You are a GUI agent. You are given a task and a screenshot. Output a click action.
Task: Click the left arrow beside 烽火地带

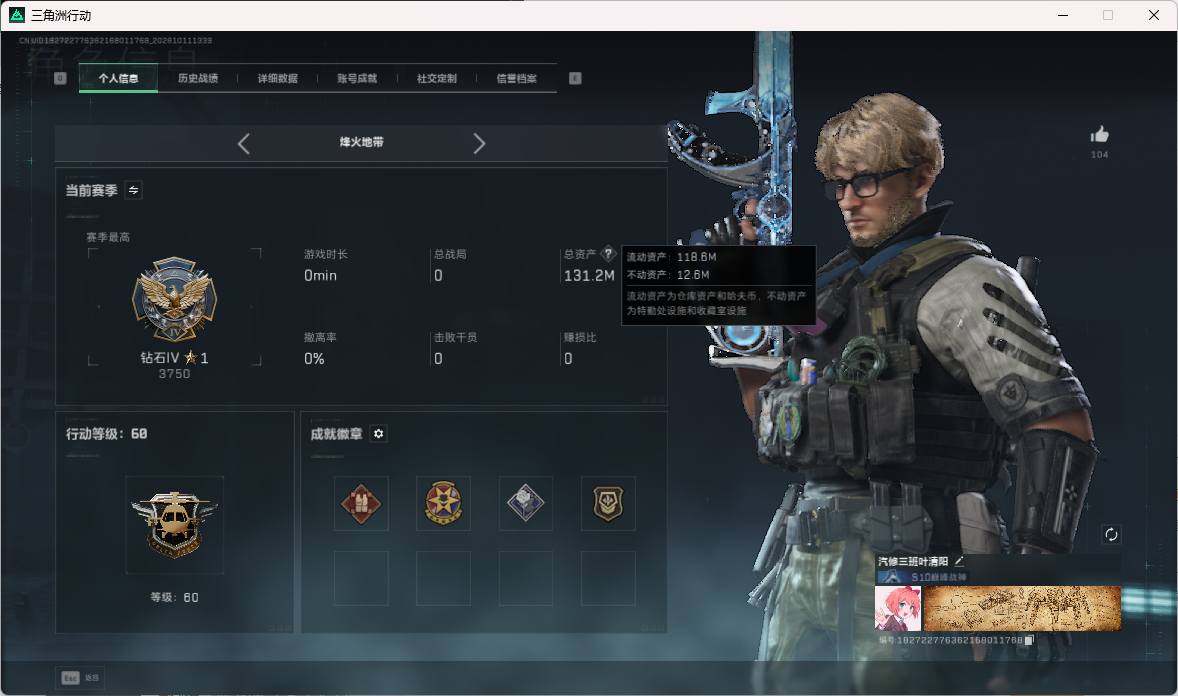tap(243, 144)
